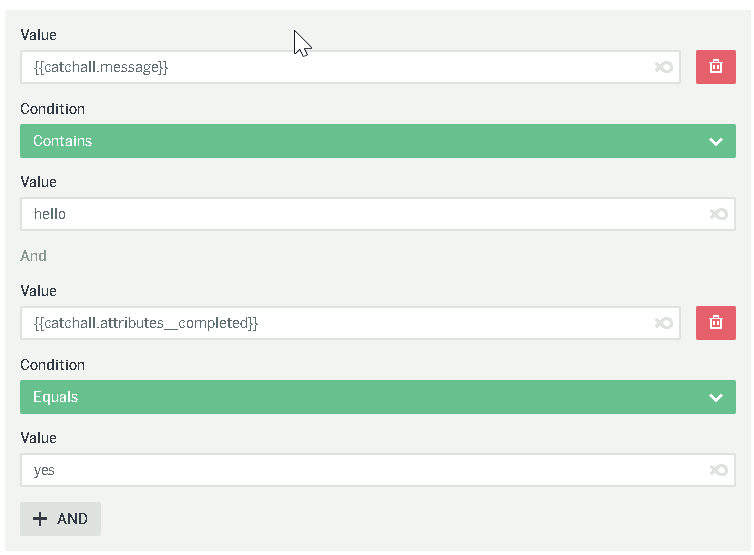Click the Condition label above Contains

(x=52, y=109)
